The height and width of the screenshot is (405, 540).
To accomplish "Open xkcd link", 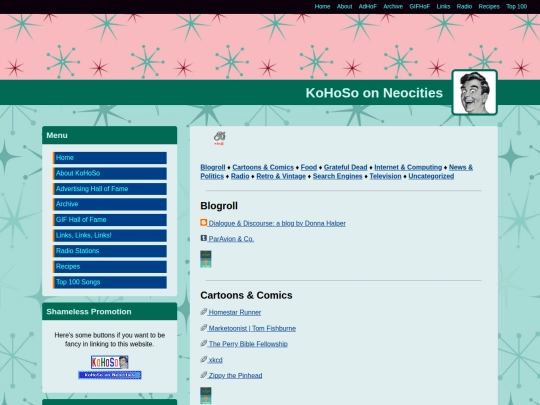I will [215, 360].
